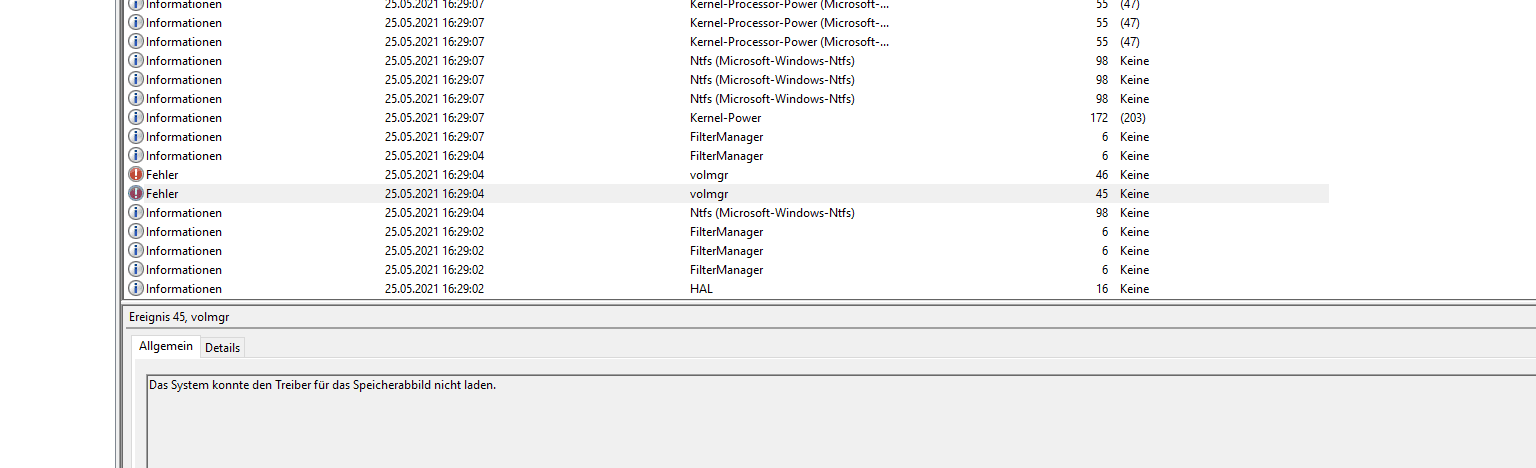Click the info icon of the Kernel-Power row
Image resolution: width=1536 pixels, height=468 pixels.
(x=136, y=118)
